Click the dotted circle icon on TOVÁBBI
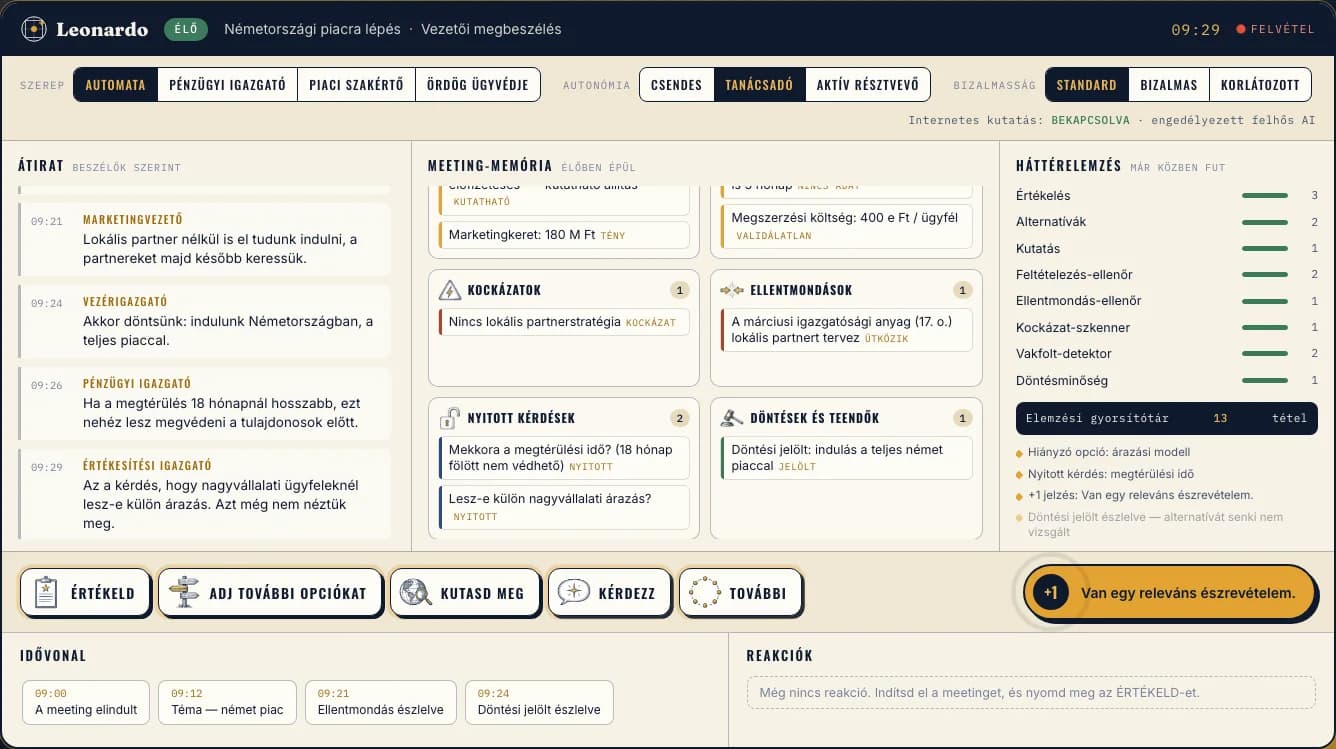The width and height of the screenshot is (1336, 749). (704, 593)
